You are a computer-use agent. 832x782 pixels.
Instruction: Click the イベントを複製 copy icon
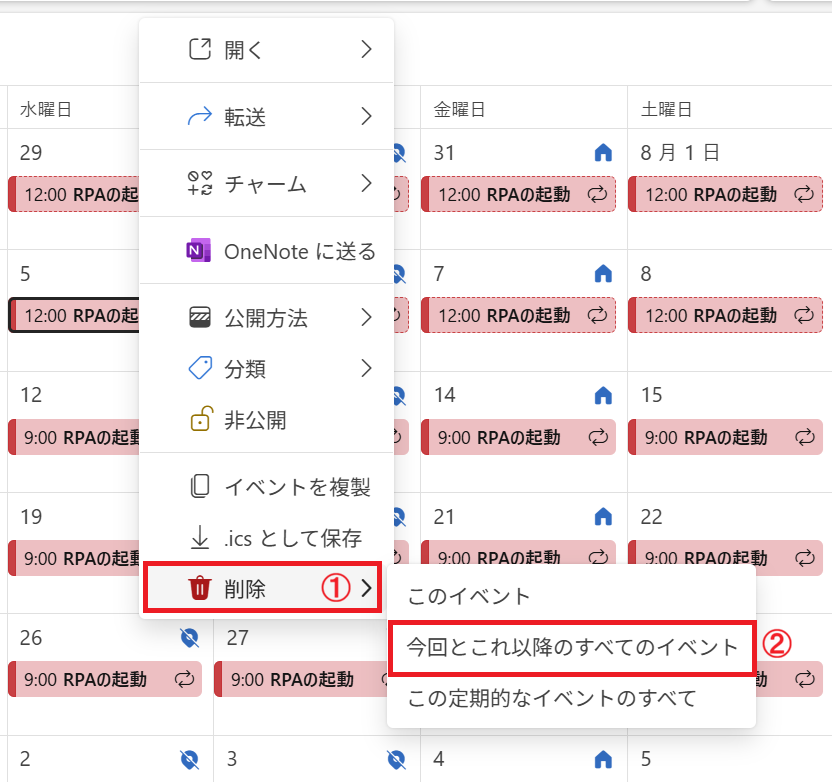200,486
